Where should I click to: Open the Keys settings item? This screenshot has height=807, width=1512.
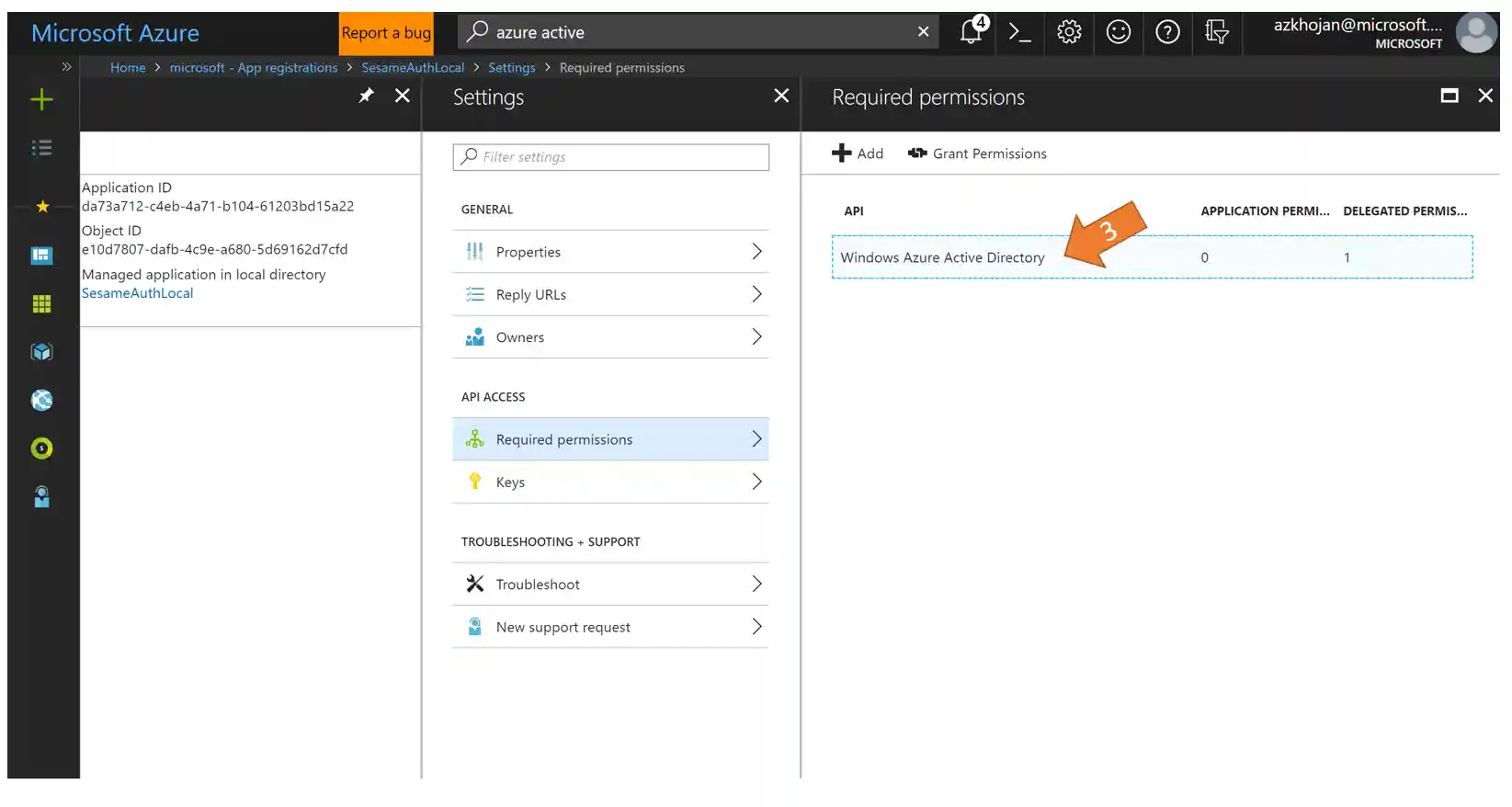(611, 483)
